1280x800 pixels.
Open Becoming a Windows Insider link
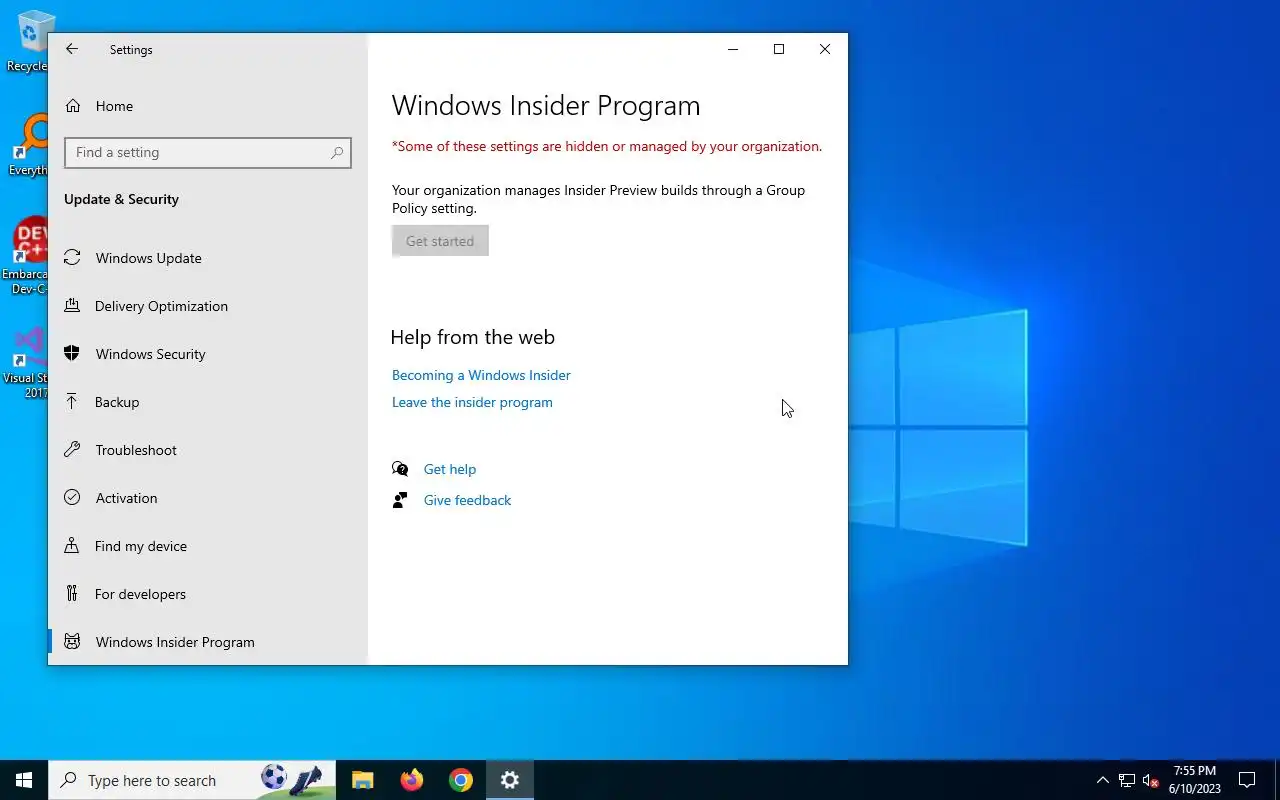pyautogui.click(x=481, y=375)
